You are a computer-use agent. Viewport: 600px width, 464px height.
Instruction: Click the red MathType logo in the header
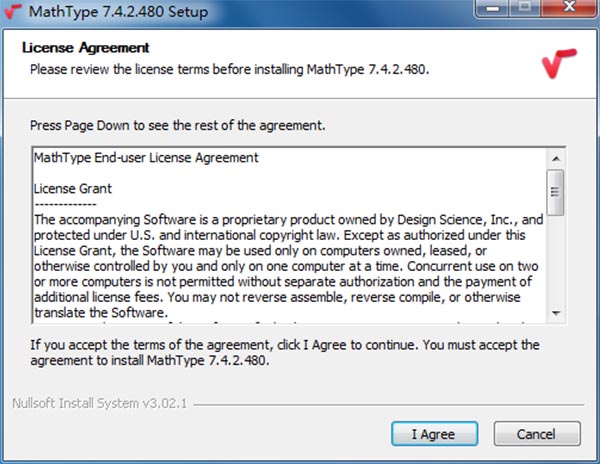pyautogui.click(x=558, y=64)
